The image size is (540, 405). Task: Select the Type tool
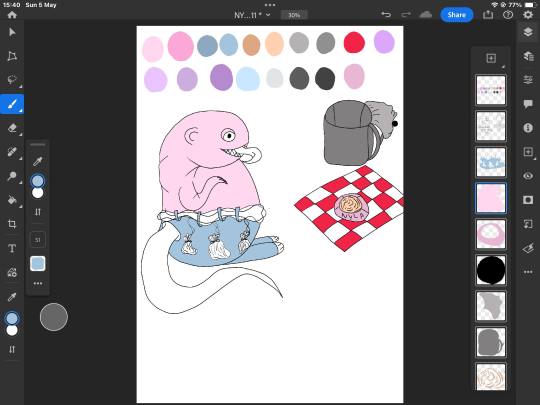12,248
